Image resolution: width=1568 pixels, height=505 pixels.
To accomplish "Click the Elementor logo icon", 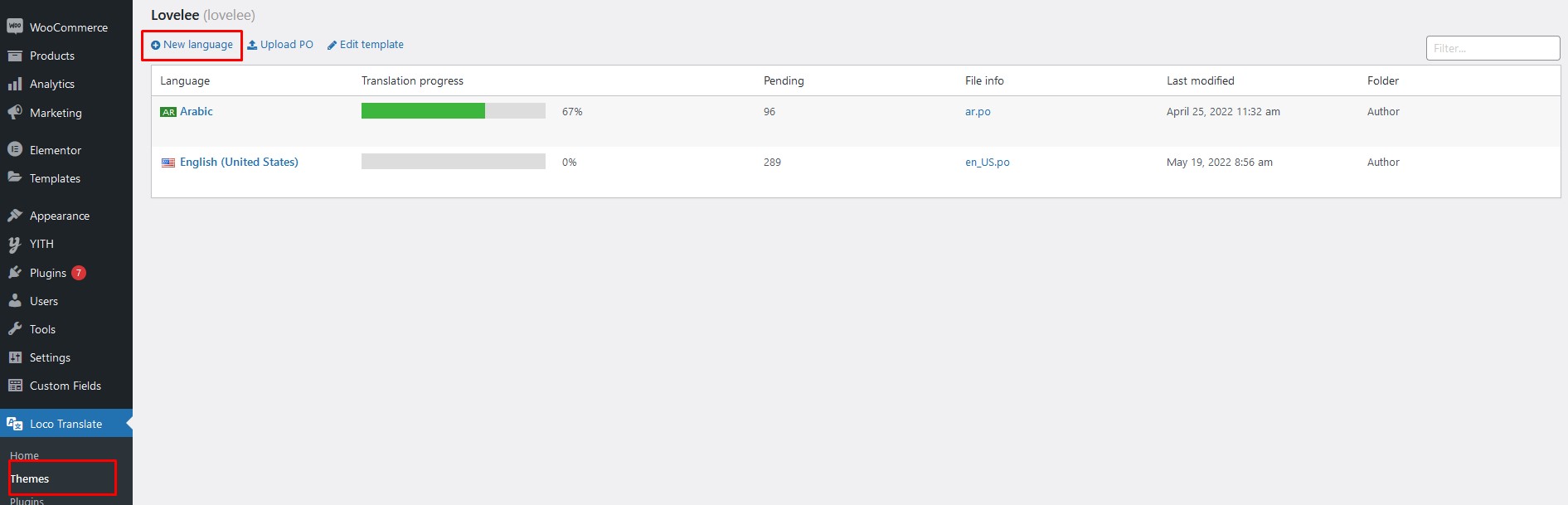I will click(x=15, y=149).
